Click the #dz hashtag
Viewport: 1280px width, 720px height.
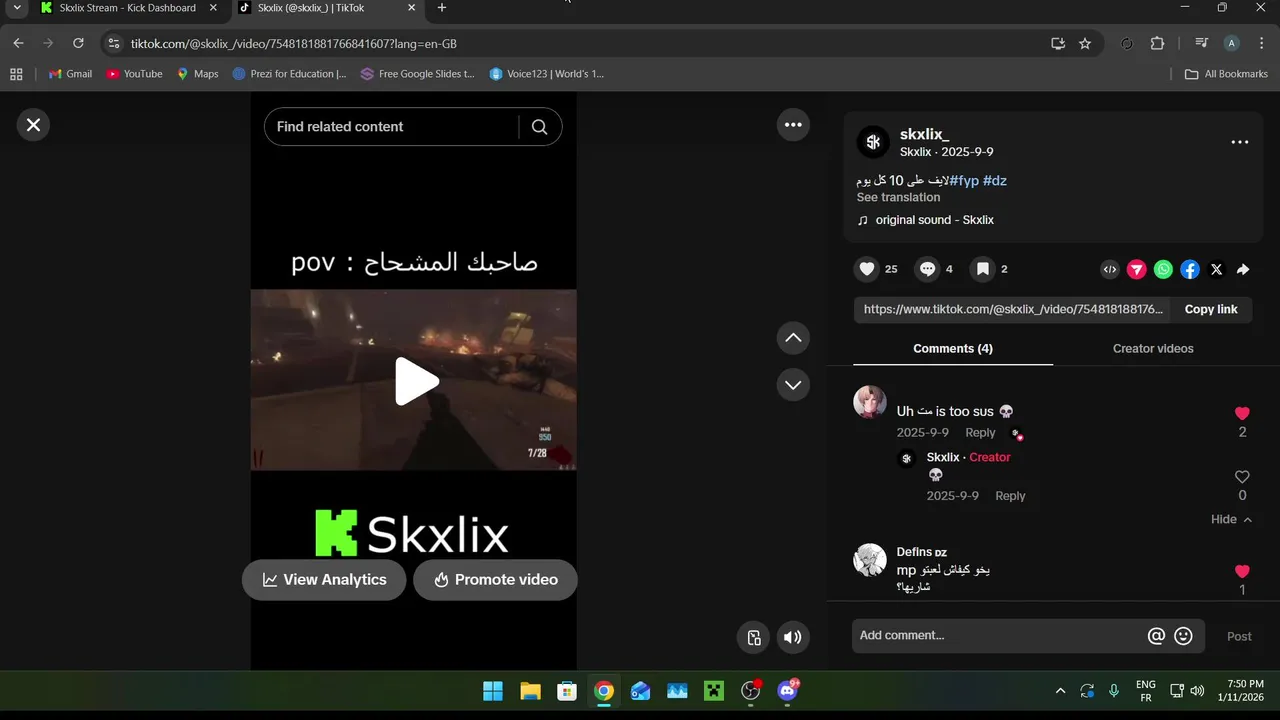coord(995,181)
